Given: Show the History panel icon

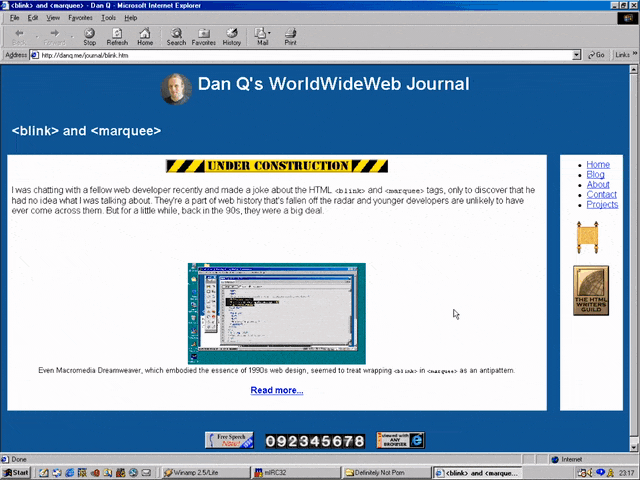Looking at the screenshot, I should click(231, 36).
